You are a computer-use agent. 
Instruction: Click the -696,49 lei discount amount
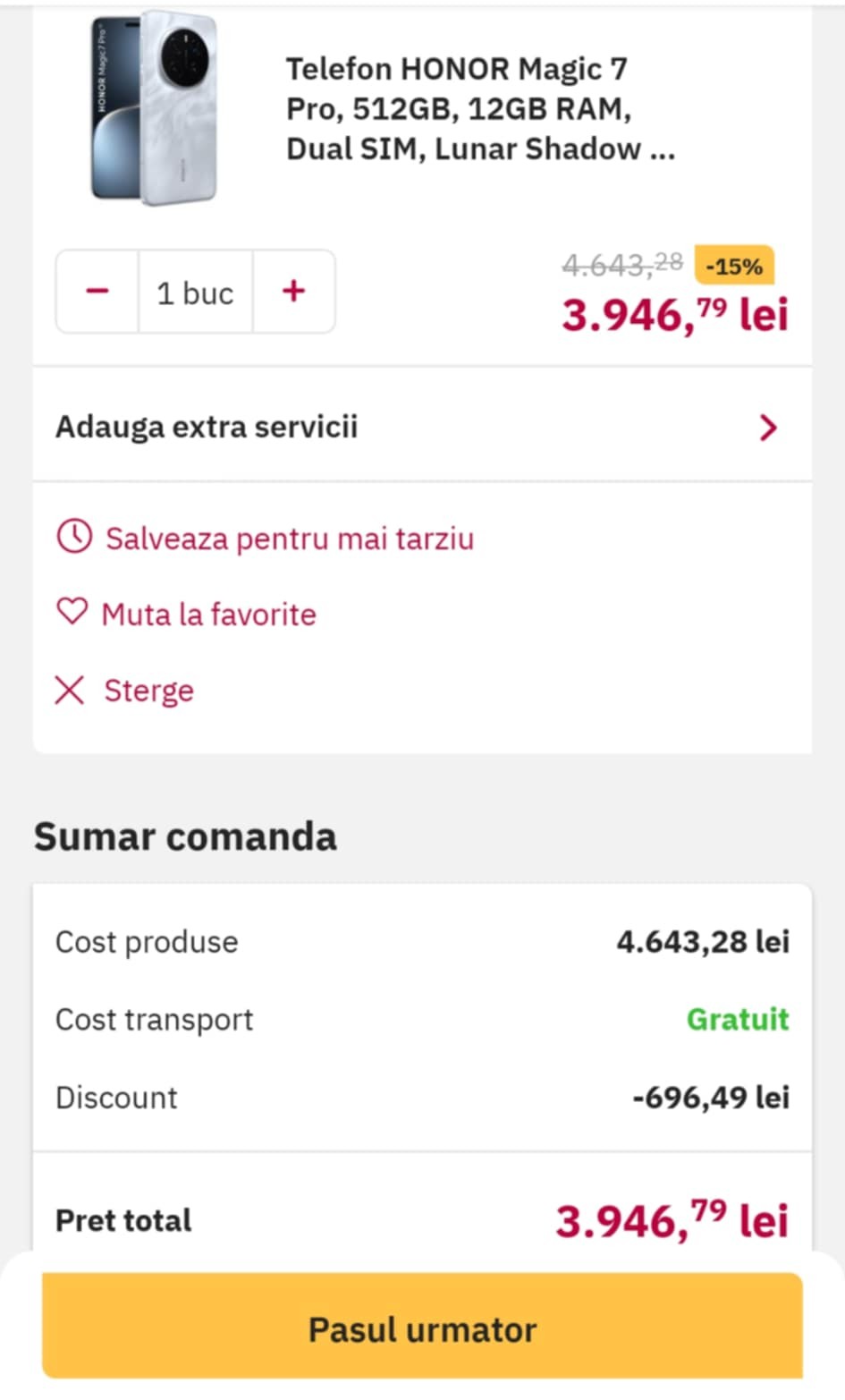pyautogui.click(x=711, y=1097)
